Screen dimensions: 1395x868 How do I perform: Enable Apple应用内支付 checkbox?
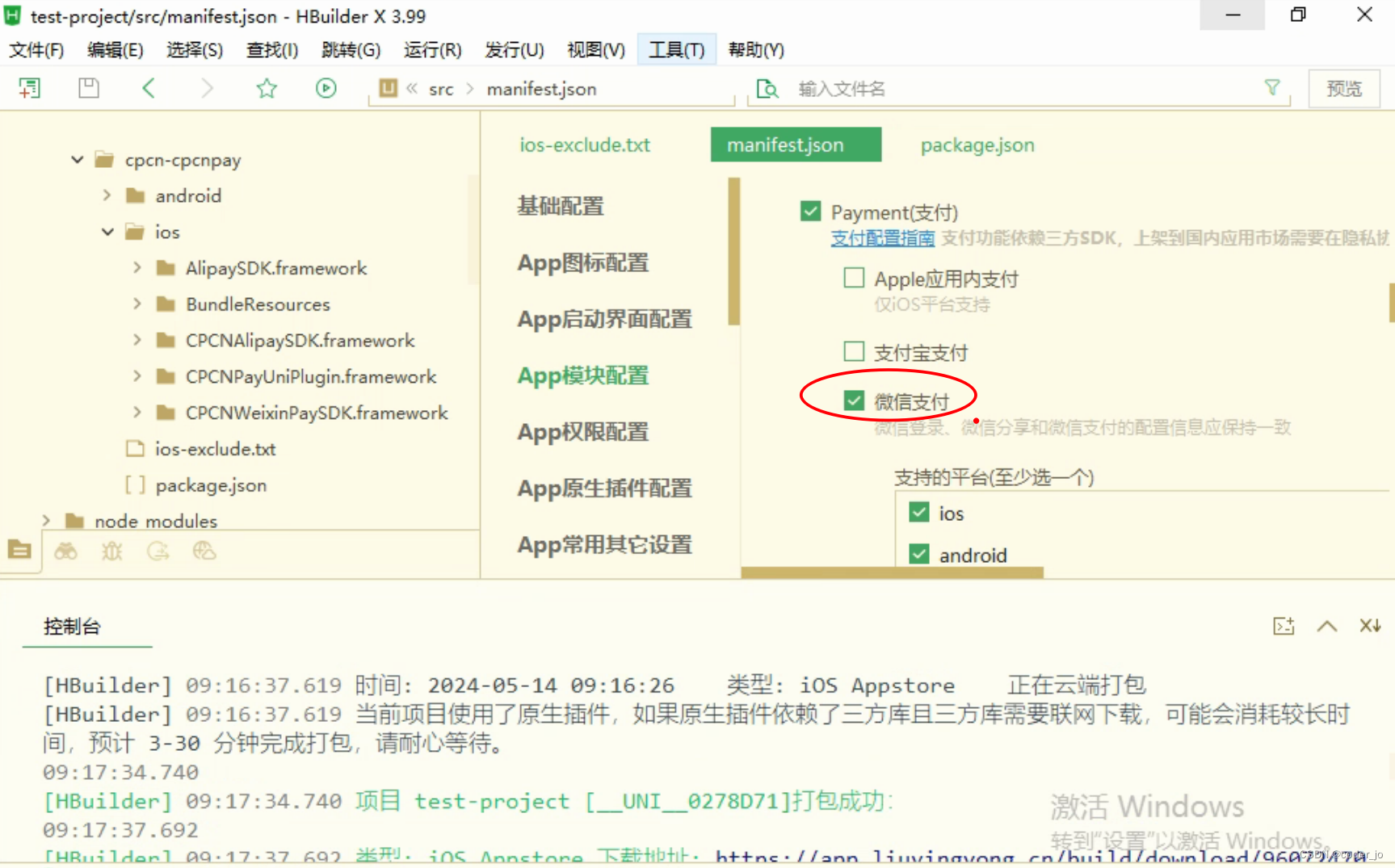click(x=854, y=278)
